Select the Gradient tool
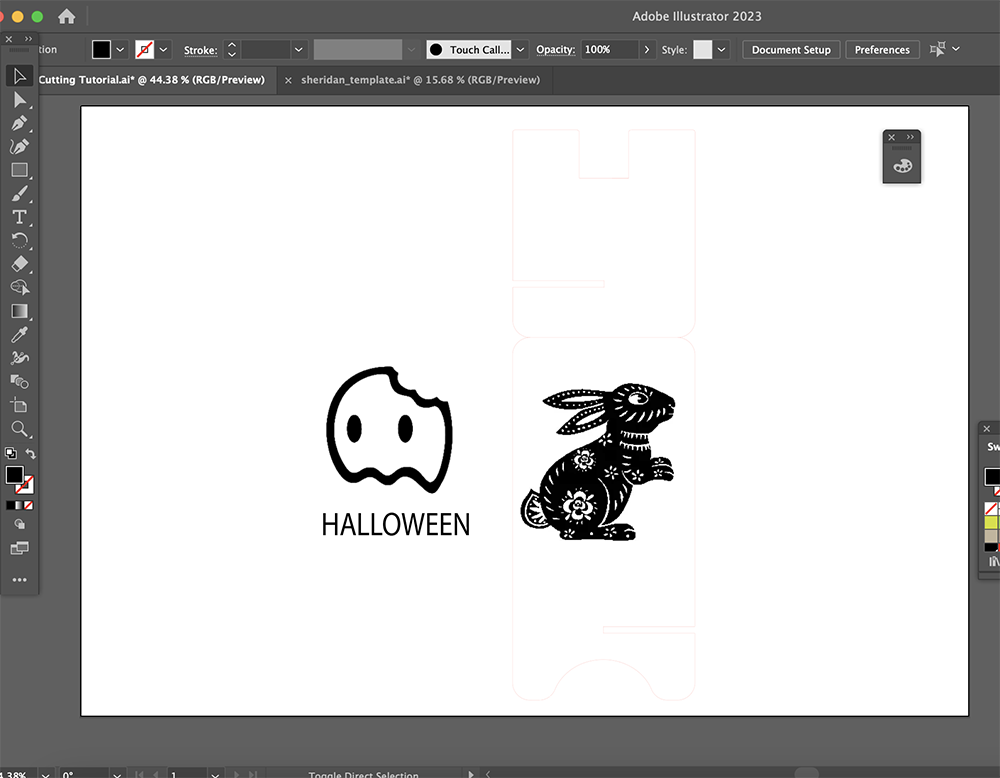 point(18,311)
